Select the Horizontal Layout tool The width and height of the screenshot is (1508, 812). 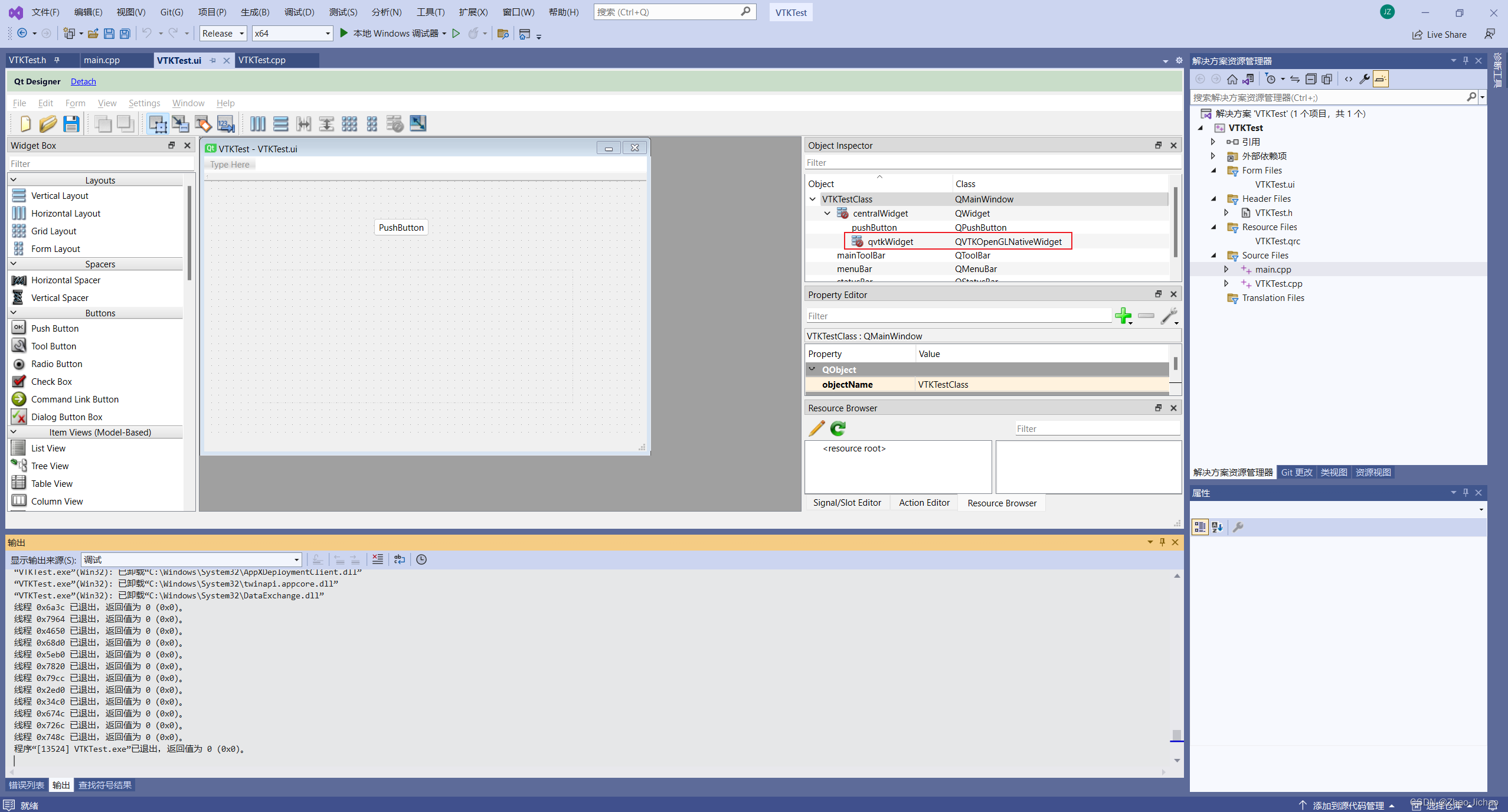pos(65,213)
